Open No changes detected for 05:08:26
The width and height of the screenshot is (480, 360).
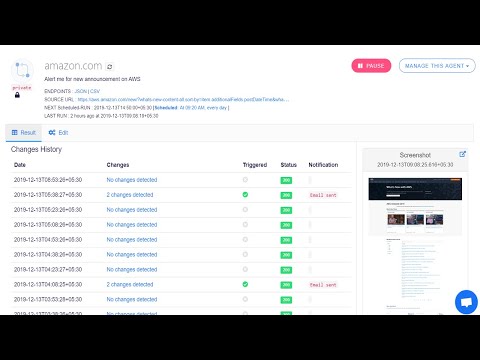click(x=132, y=225)
